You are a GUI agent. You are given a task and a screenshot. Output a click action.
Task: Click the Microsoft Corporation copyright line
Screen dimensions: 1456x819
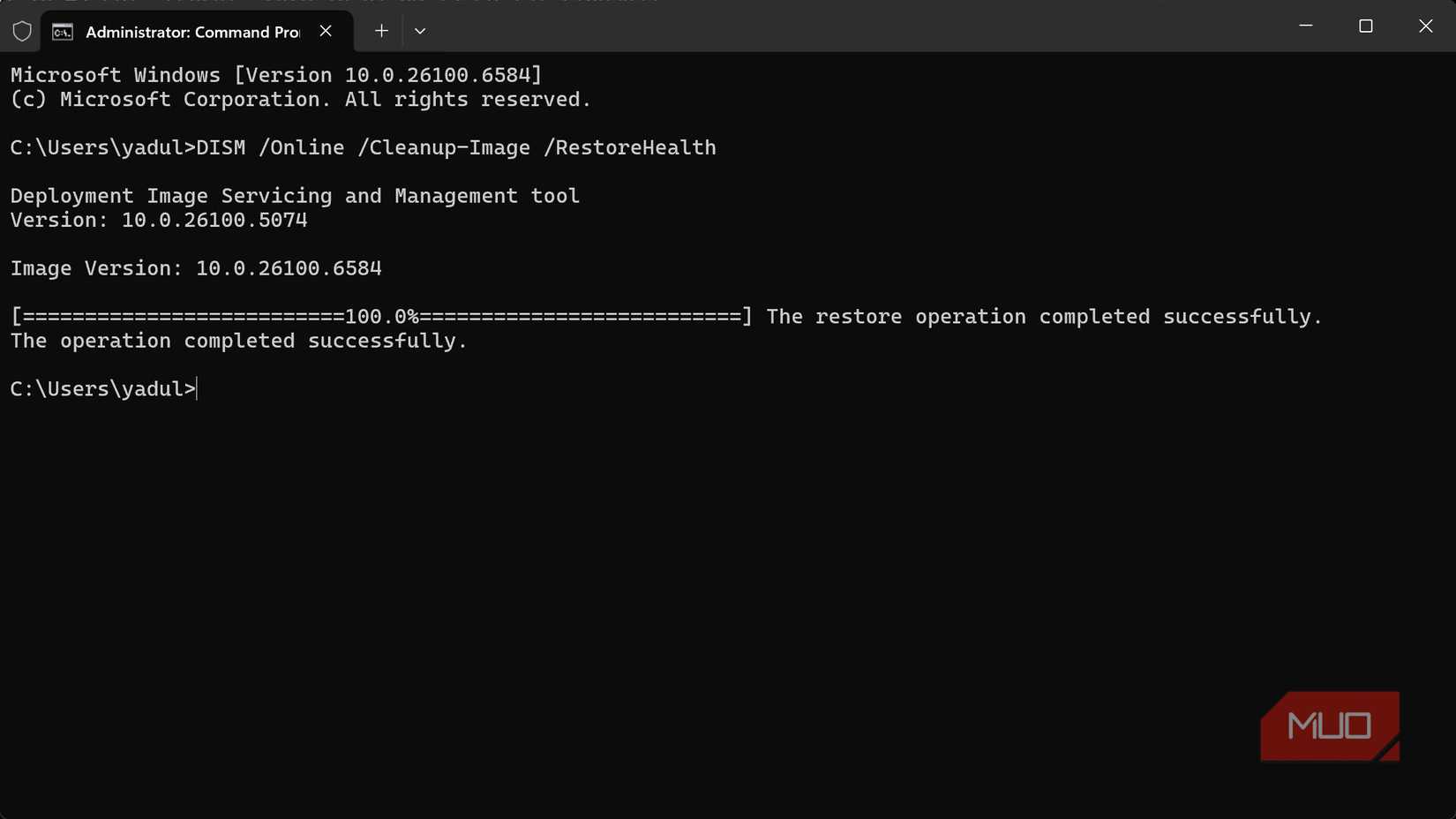click(x=300, y=100)
